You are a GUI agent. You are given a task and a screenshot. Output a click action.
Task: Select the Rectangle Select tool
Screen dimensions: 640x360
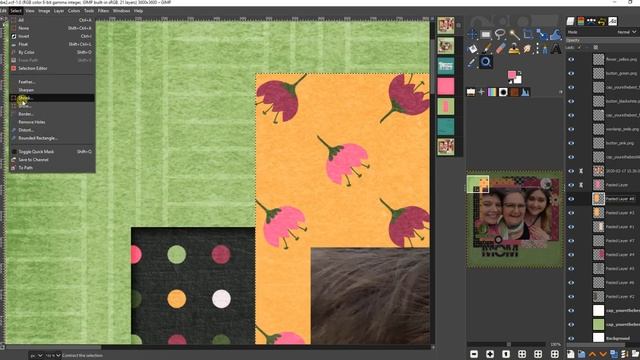pos(486,34)
